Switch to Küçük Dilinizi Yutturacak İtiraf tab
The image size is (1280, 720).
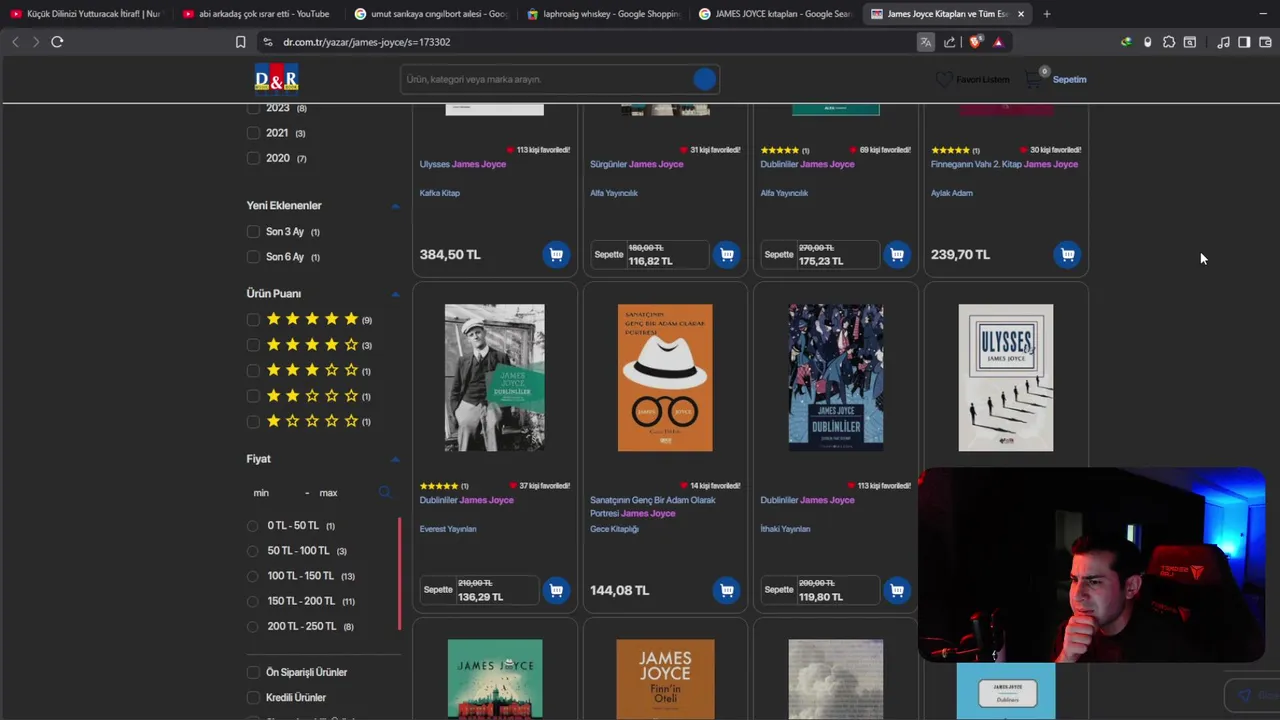tap(85, 14)
